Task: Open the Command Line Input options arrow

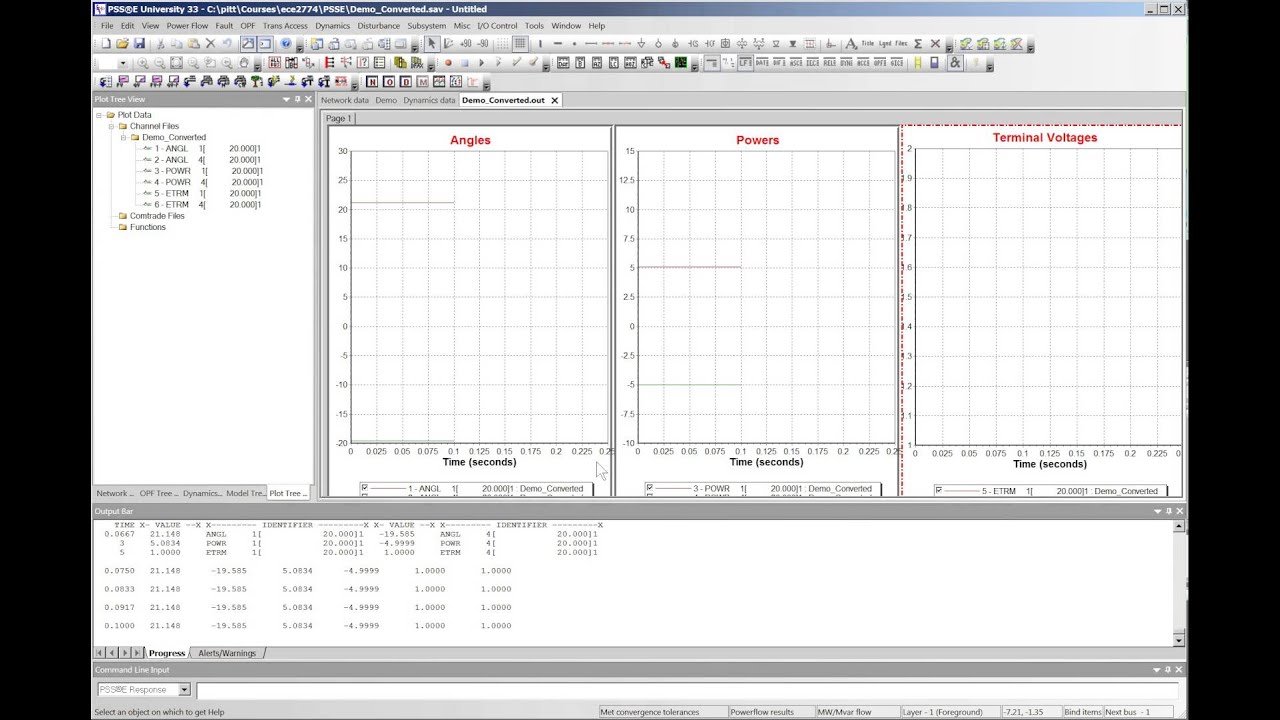Action: (x=1157, y=669)
